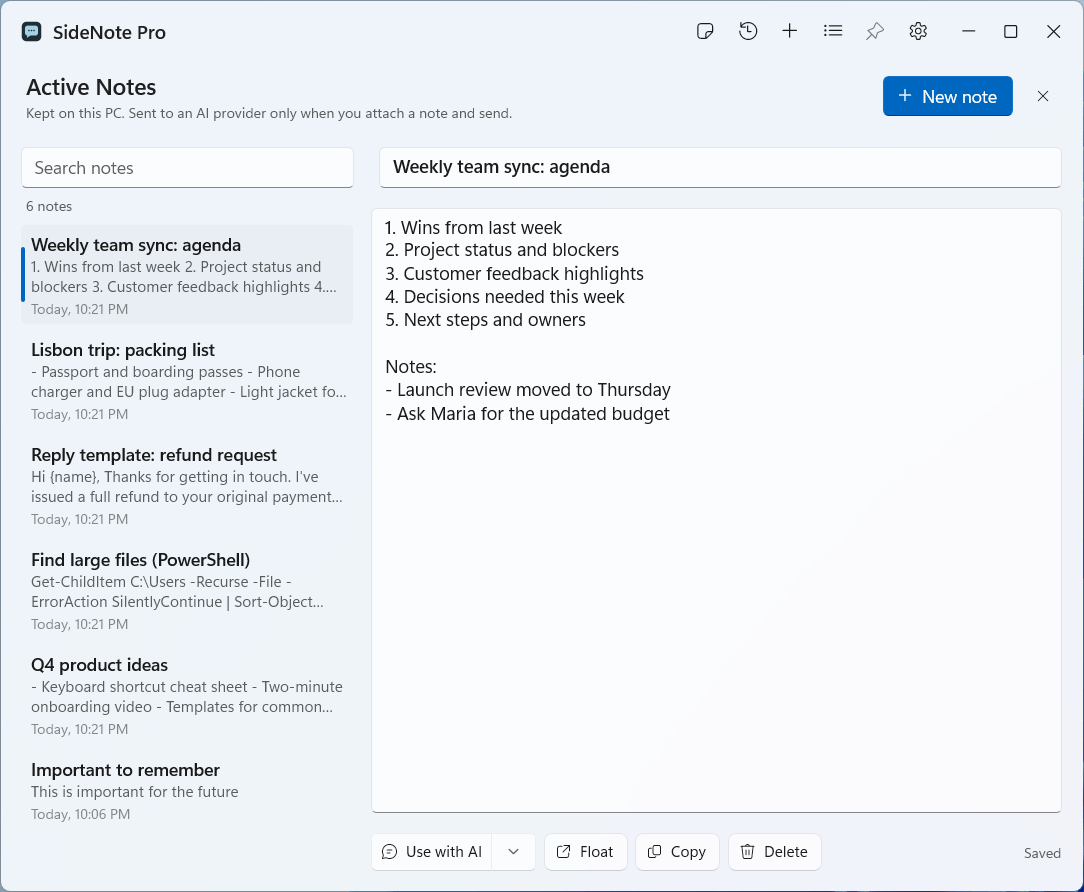This screenshot has width=1084, height=892.
Task: Click the 'Today, 10:06 PM' timestamp
Action: (80, 814)
